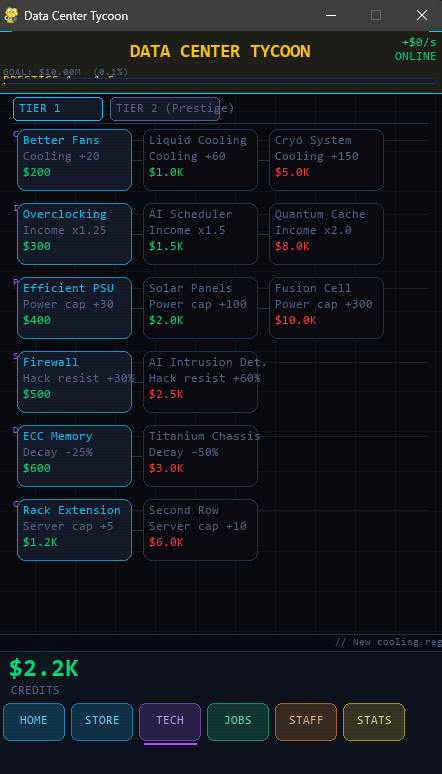
Task: Buy the Firewall hack resist upgrade
Action: coord(75,382)
